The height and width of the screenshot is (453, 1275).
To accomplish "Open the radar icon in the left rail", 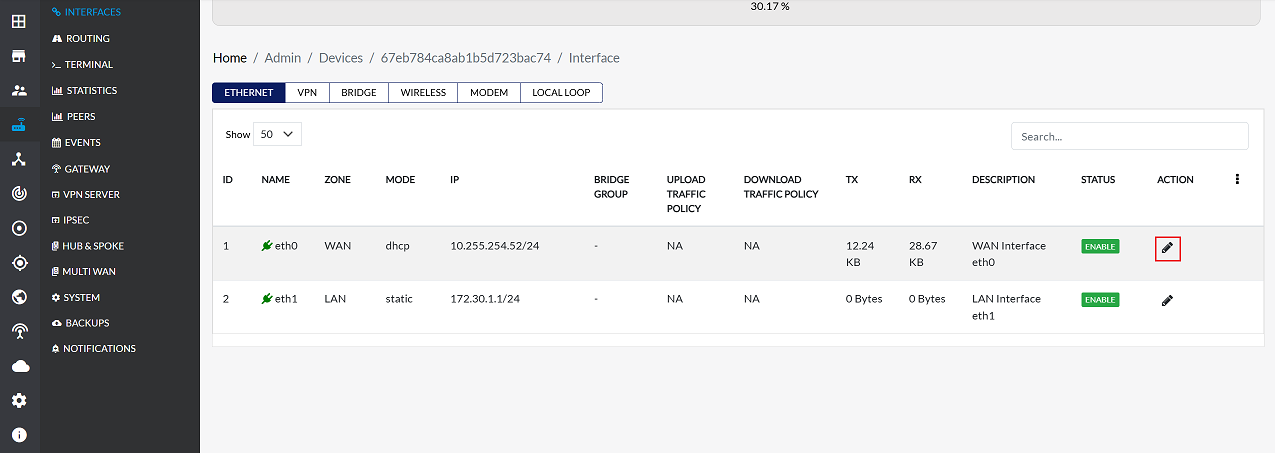I will coord(19,193).
